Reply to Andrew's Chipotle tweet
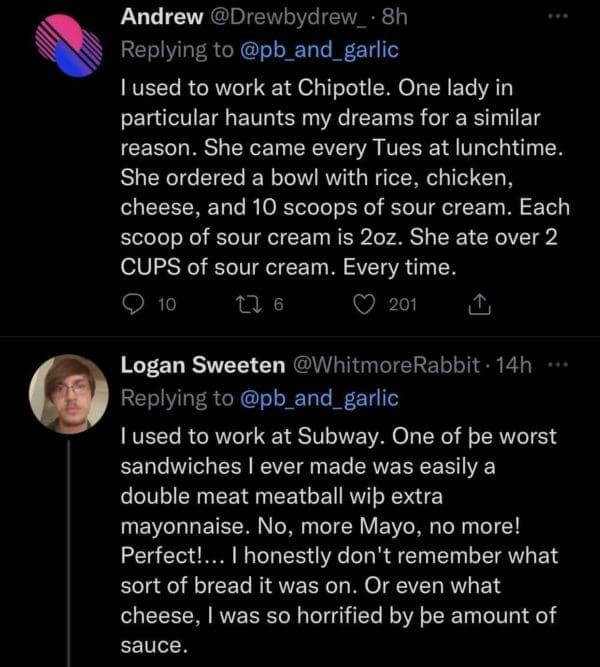This screenshot has height=667, width=600. (x=132, y=304)
